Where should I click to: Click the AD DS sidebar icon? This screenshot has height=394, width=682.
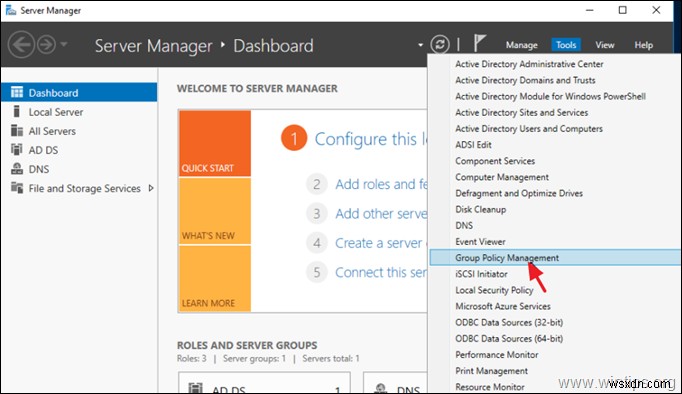tap(17, 150)
